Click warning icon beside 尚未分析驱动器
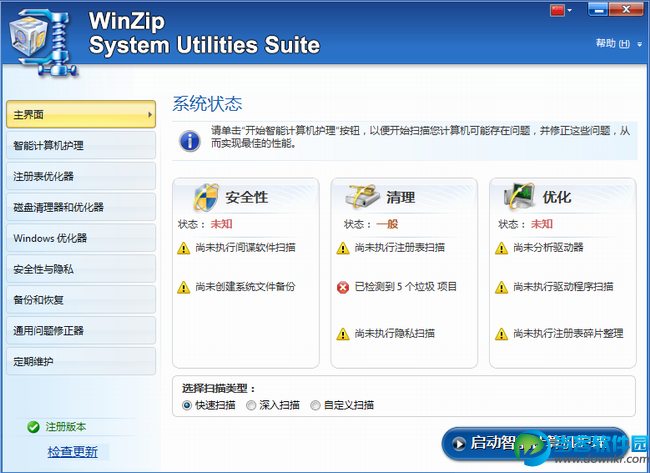This screenshot has height=473, width=650. (x=501, y=248)
